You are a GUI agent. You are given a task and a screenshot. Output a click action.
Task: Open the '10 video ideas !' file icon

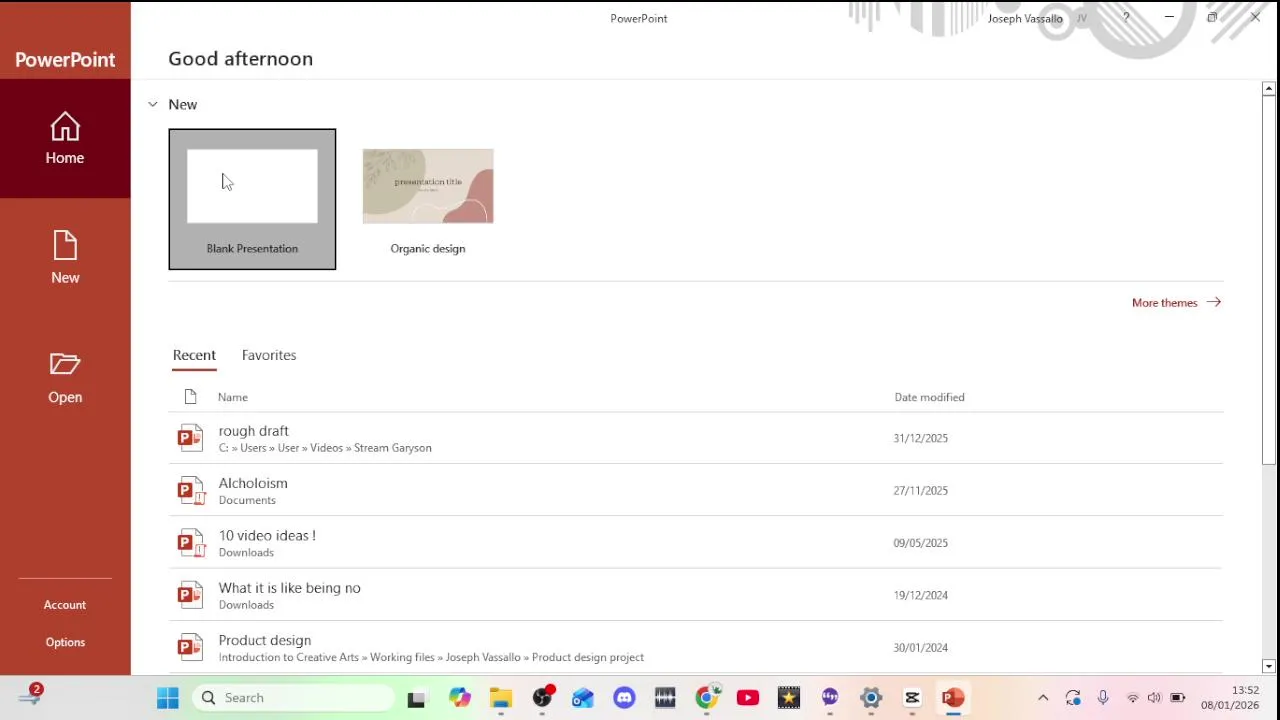[x=190, y=543]
